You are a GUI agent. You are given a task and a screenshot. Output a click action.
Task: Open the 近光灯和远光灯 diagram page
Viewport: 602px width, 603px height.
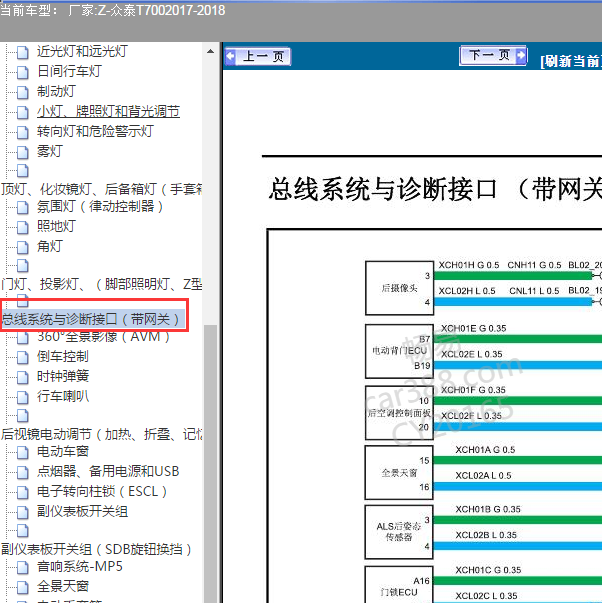tap(82, 51)
